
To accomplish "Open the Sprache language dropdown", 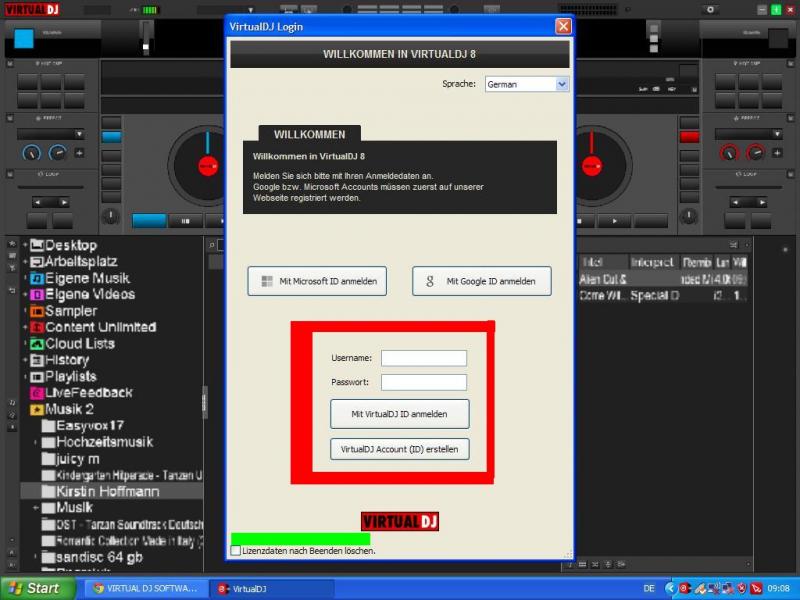I will pyautogui.click(x=527, y=85).
